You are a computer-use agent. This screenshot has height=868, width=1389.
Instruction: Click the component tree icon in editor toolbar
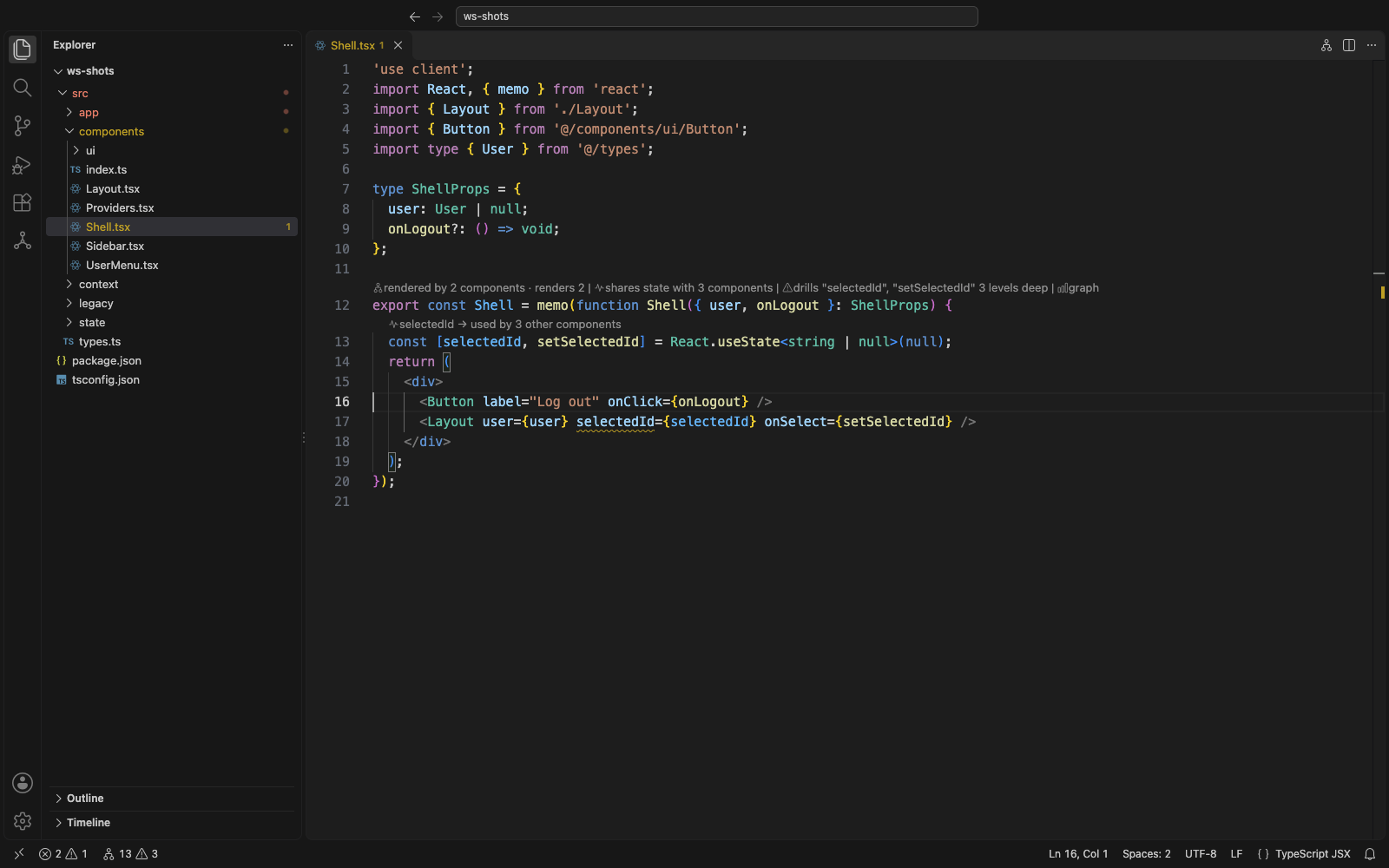(1326, 45)
